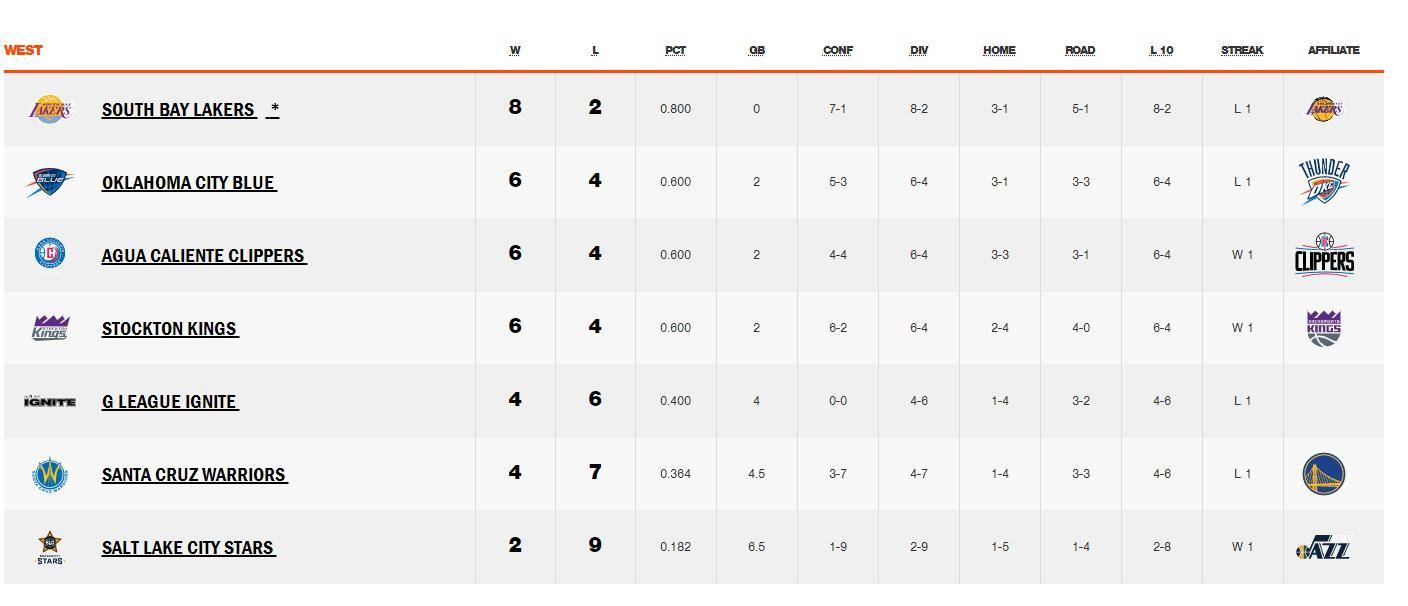Open the Utah Jazz affiliate logo
1408x606 pixels.
[x=1324, y=548]
